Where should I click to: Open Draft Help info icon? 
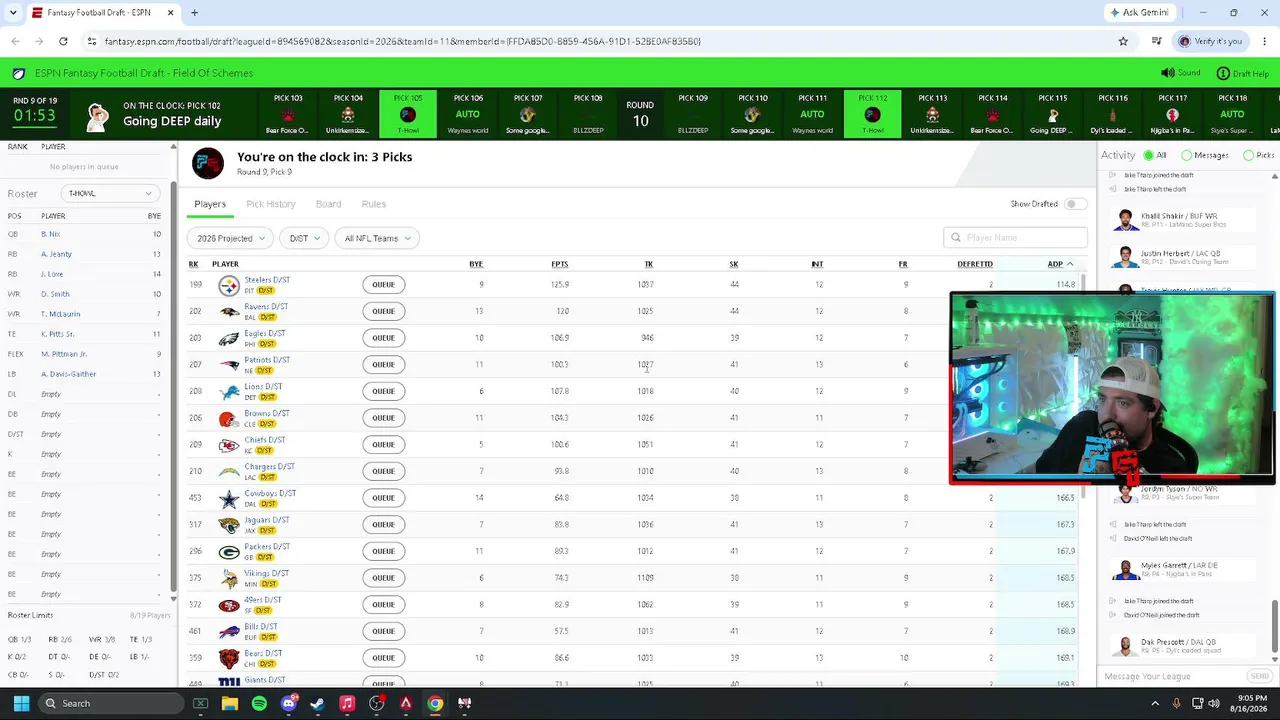coord(1223,73)
